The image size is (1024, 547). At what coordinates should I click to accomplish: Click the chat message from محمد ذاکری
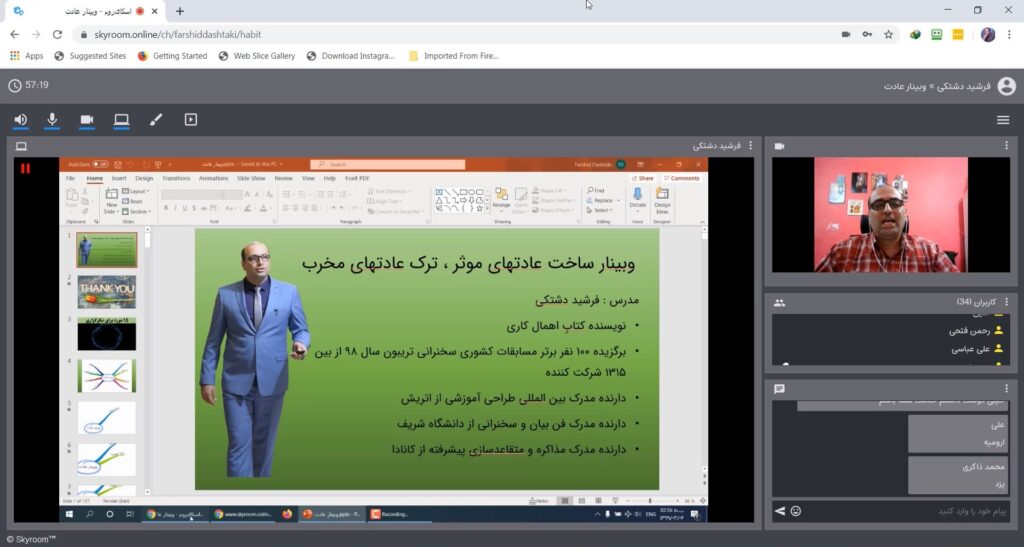coord(957,475)
